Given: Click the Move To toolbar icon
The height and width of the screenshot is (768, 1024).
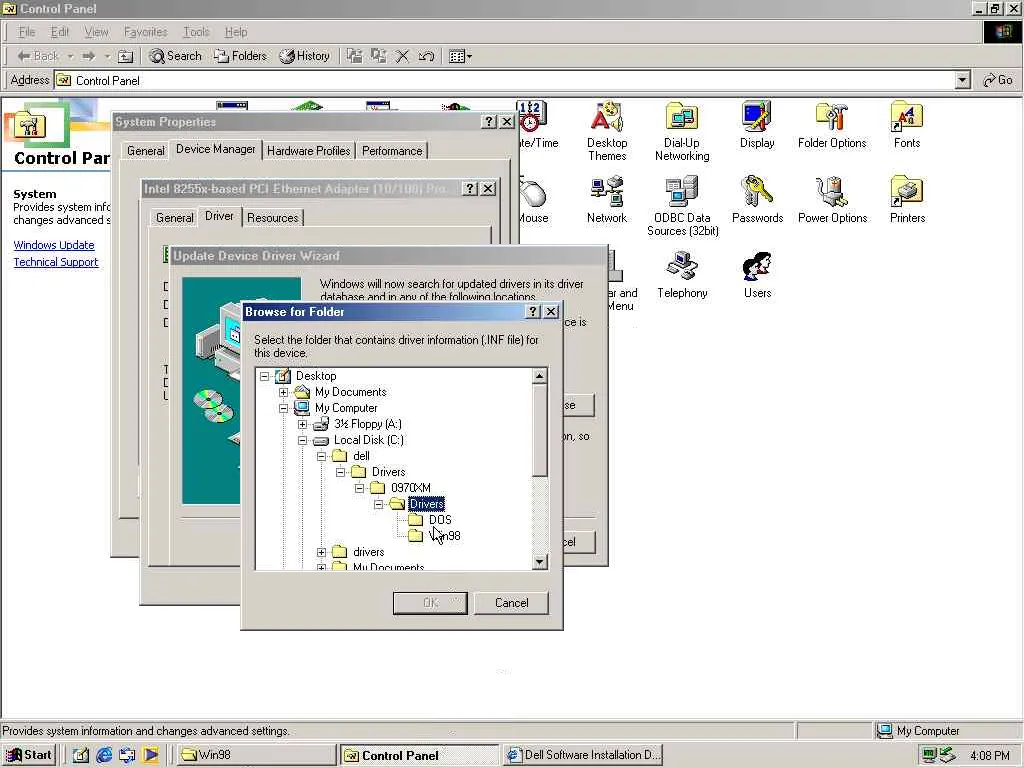Looking at the screenshot, I should click(x=355, y=56).
